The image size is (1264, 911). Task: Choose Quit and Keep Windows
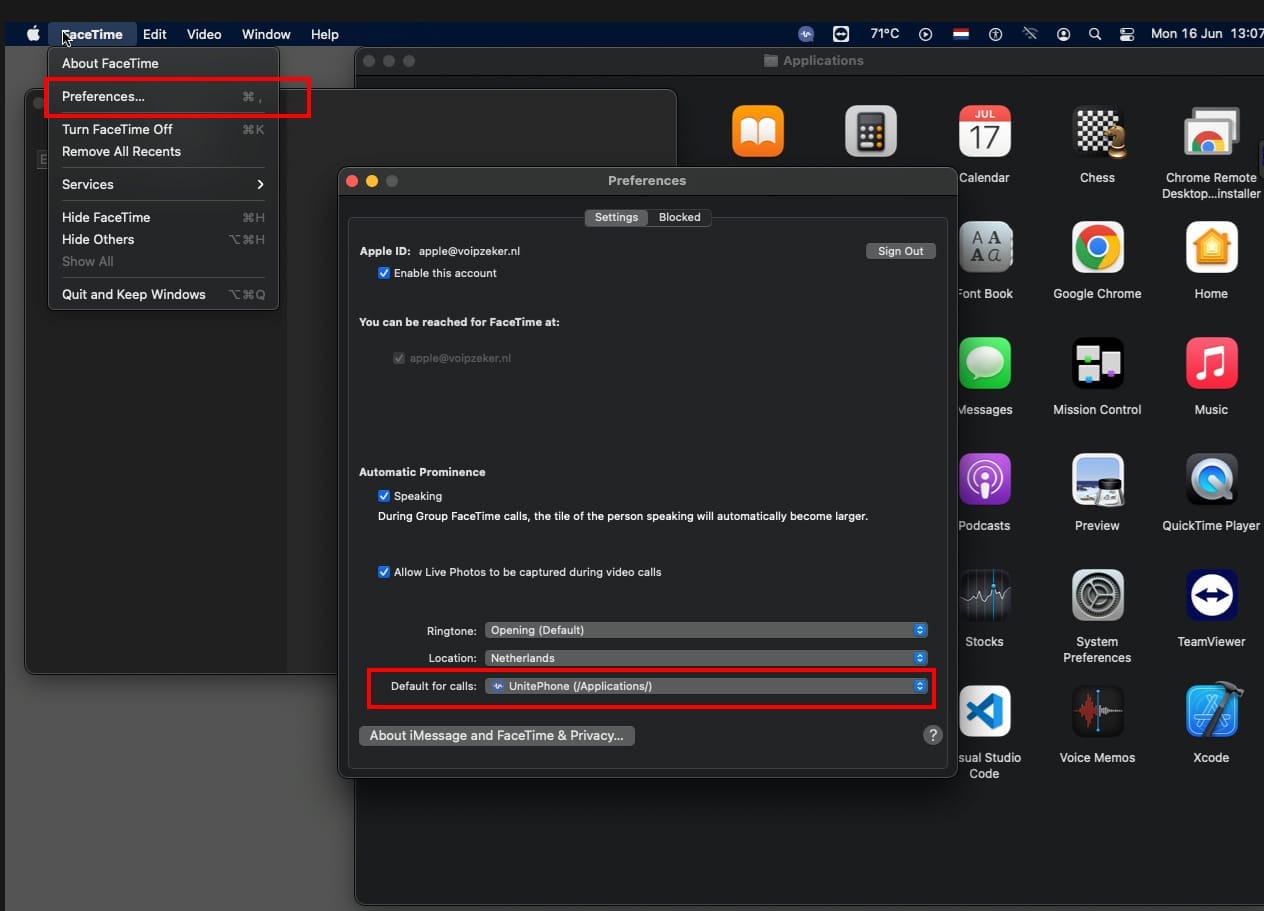point(163,294)
